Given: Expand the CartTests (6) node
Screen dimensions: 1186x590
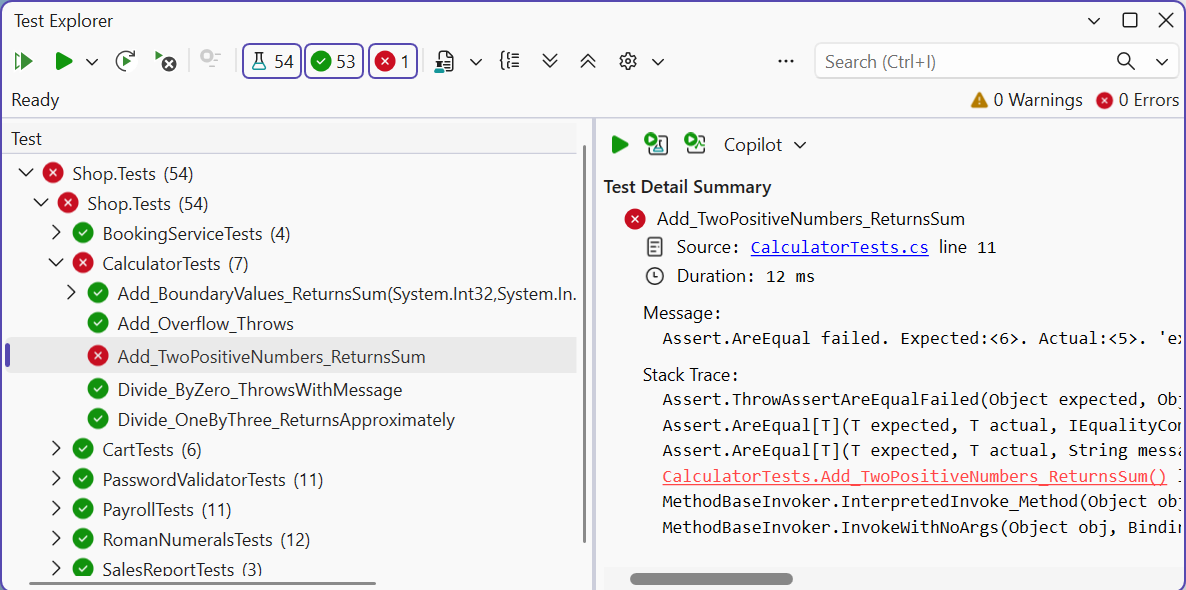Looking at the screenshot, I should pyautogui.click(x=56, y=449).
